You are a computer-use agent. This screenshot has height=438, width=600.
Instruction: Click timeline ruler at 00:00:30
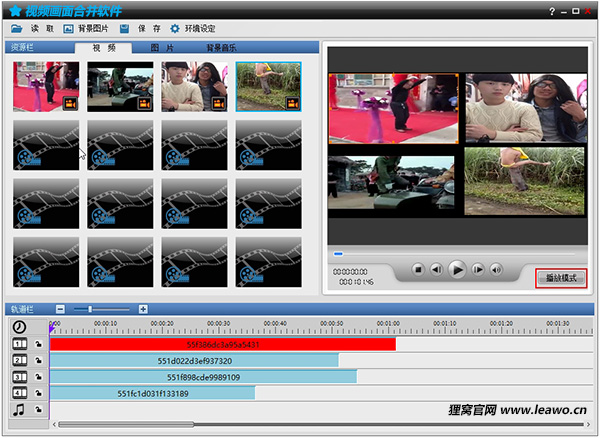(x=218, y=324)
